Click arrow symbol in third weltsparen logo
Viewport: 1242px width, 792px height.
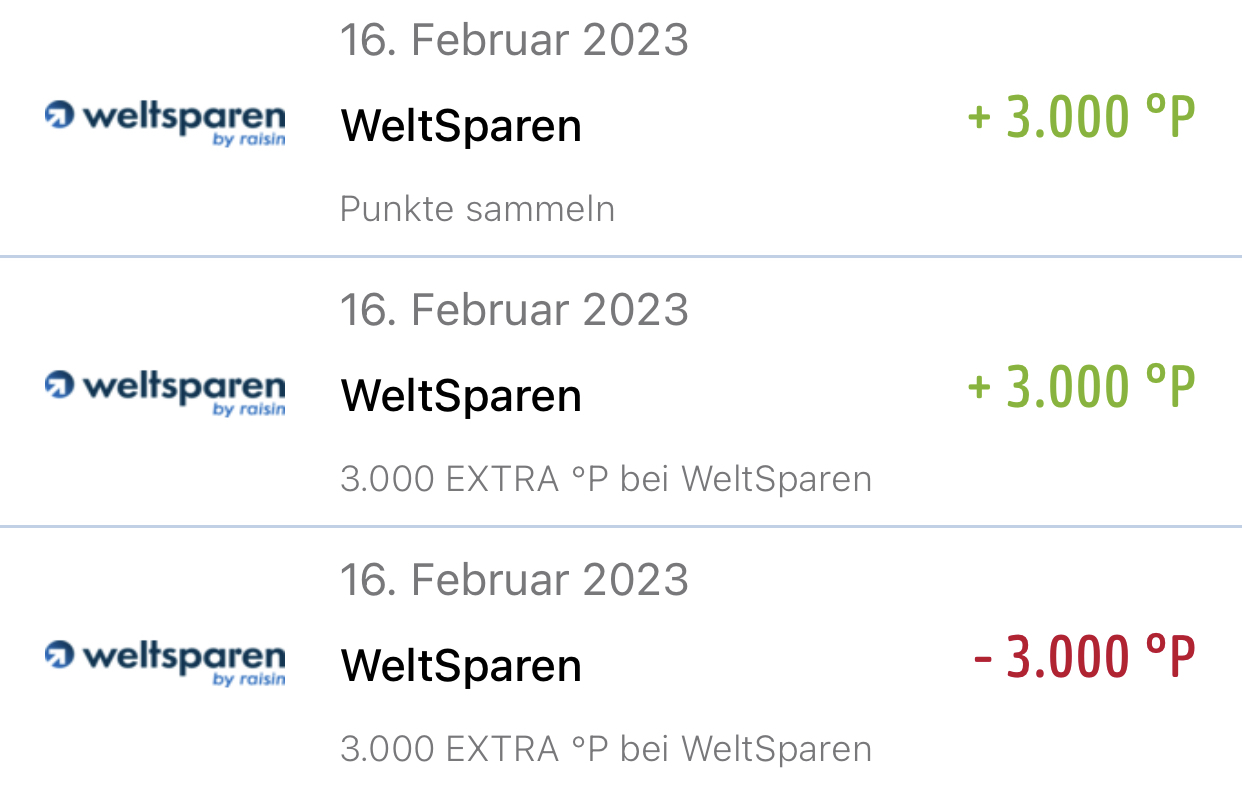coord(60,655)
